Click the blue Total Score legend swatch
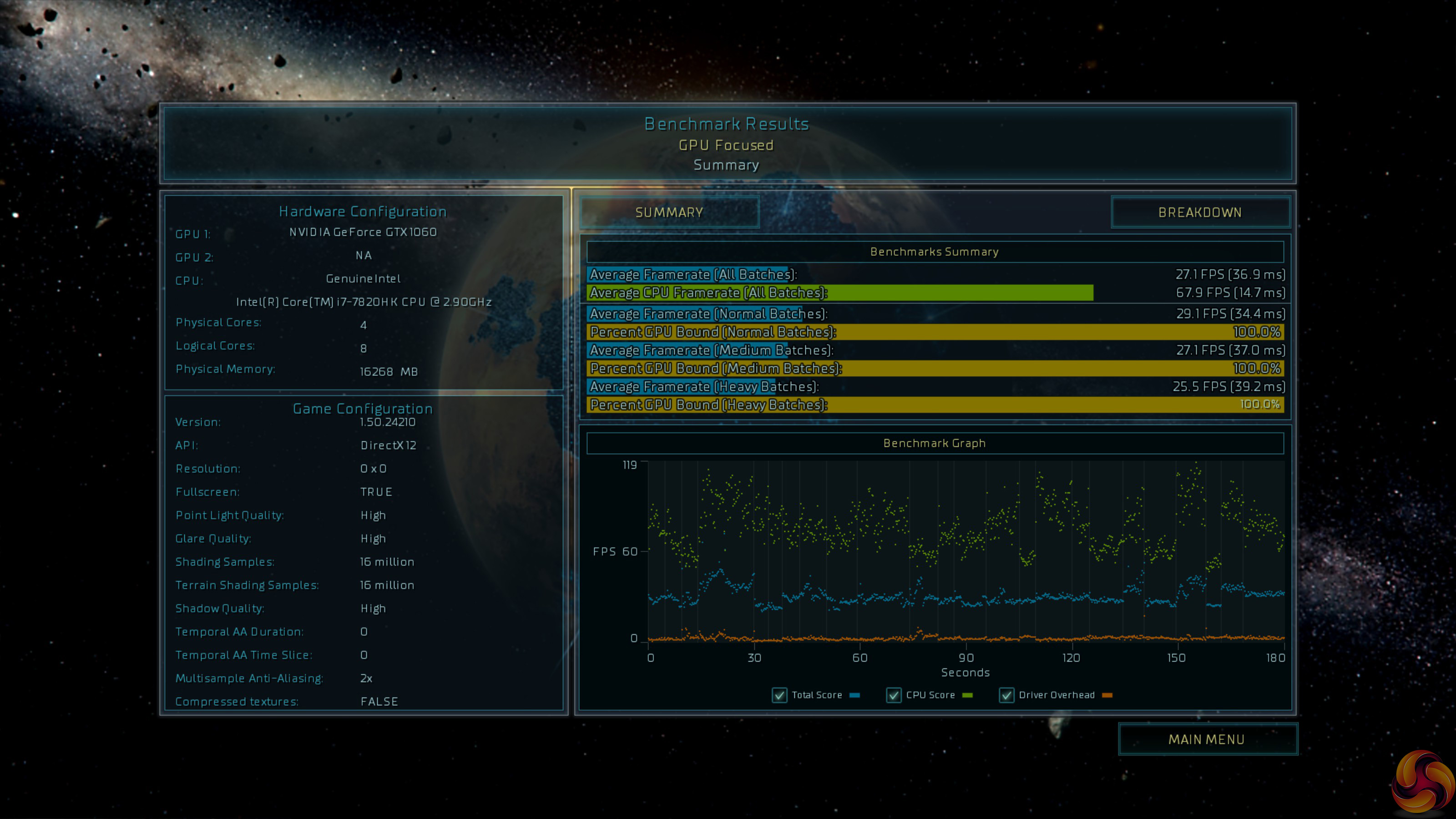 [854, 695]
